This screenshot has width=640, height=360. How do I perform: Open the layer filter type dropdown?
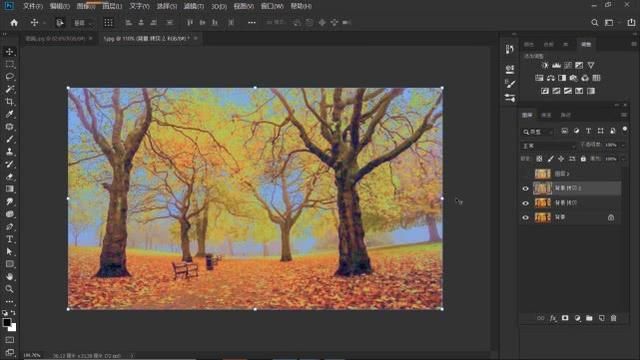pos(538,131)
